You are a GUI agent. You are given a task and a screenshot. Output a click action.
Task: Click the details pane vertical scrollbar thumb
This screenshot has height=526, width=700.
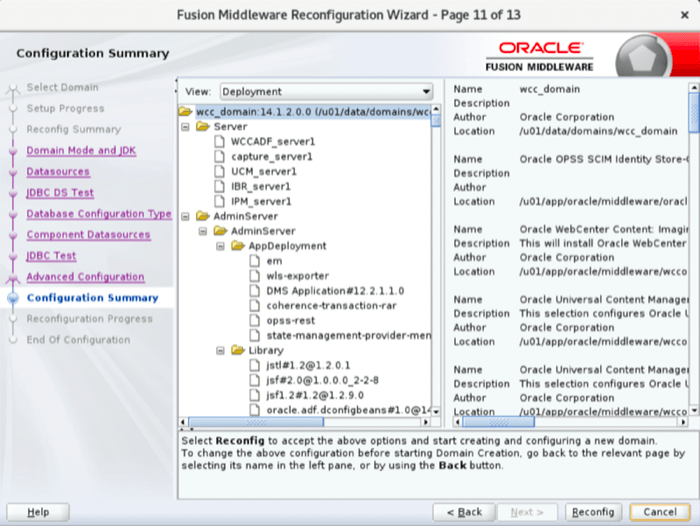[694, 113]
